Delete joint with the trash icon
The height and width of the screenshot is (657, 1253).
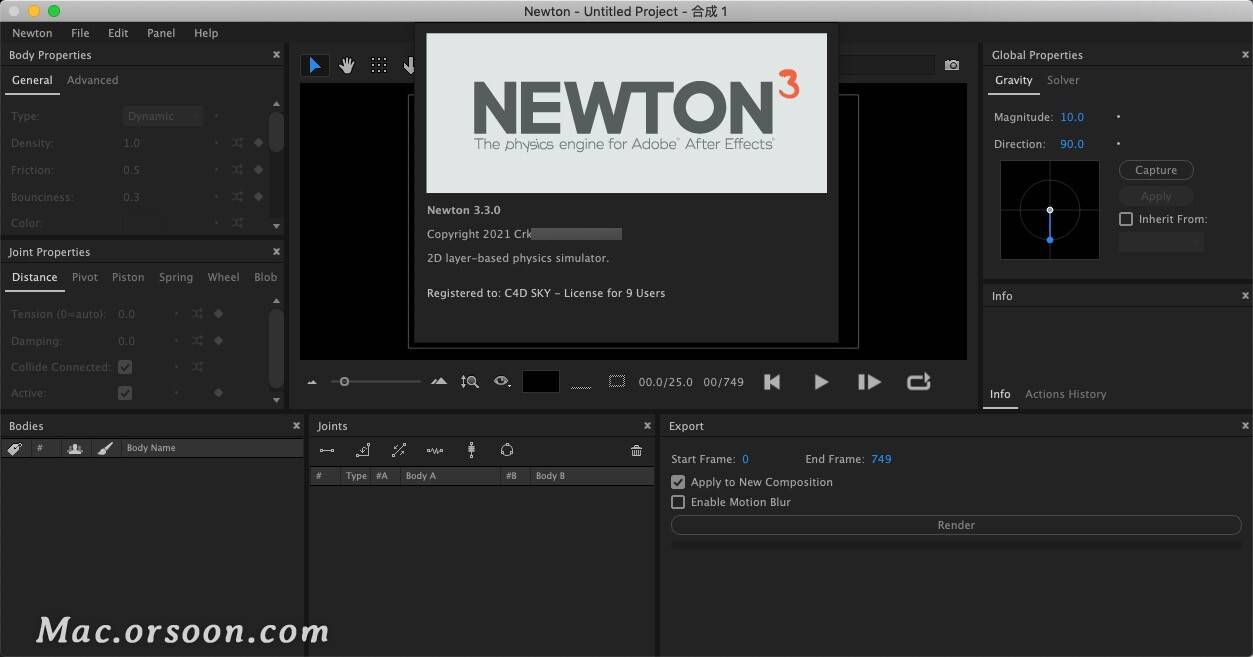click(x=636, y=451)
